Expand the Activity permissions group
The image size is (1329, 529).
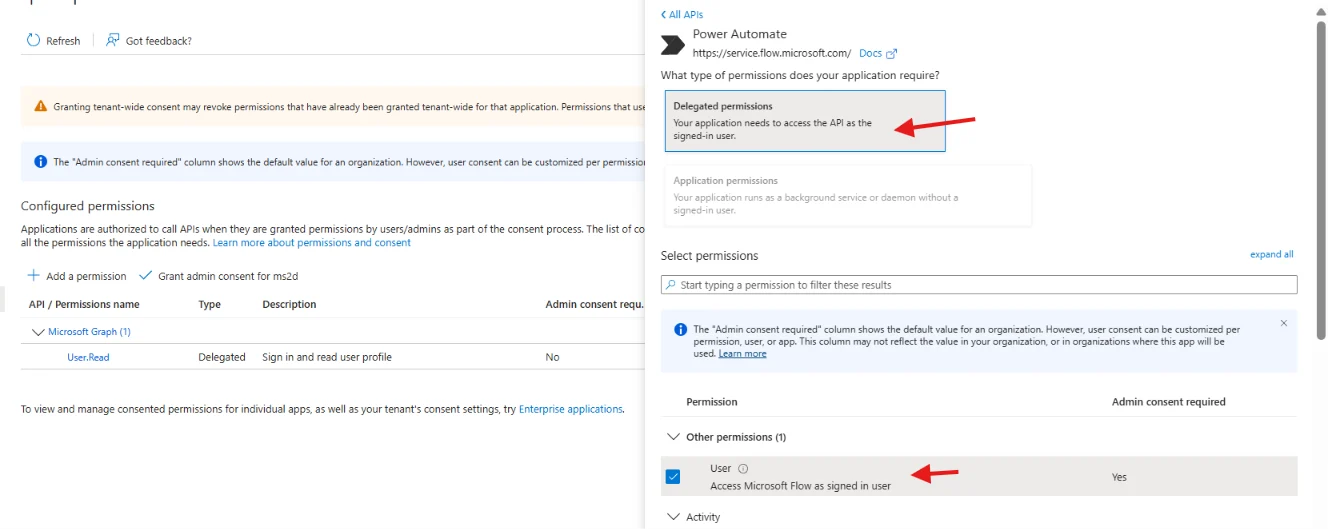tap(672, 517)
